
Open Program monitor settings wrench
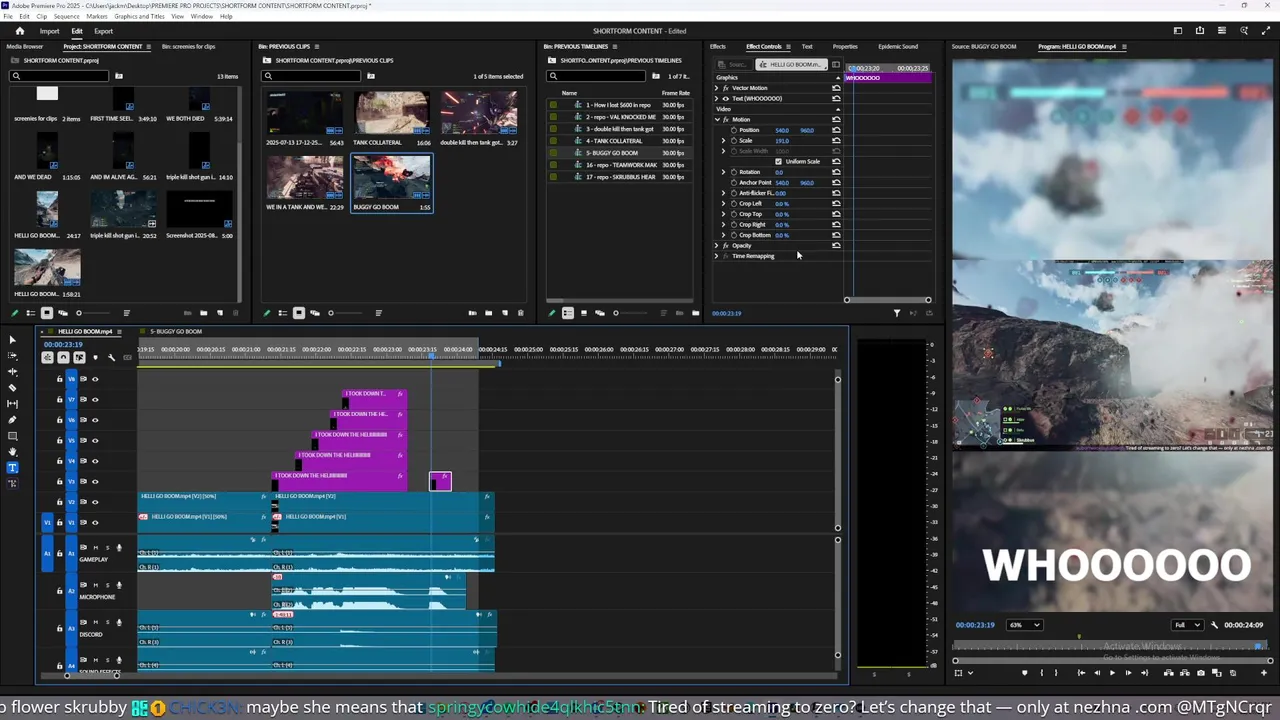tap(1214, 625)
